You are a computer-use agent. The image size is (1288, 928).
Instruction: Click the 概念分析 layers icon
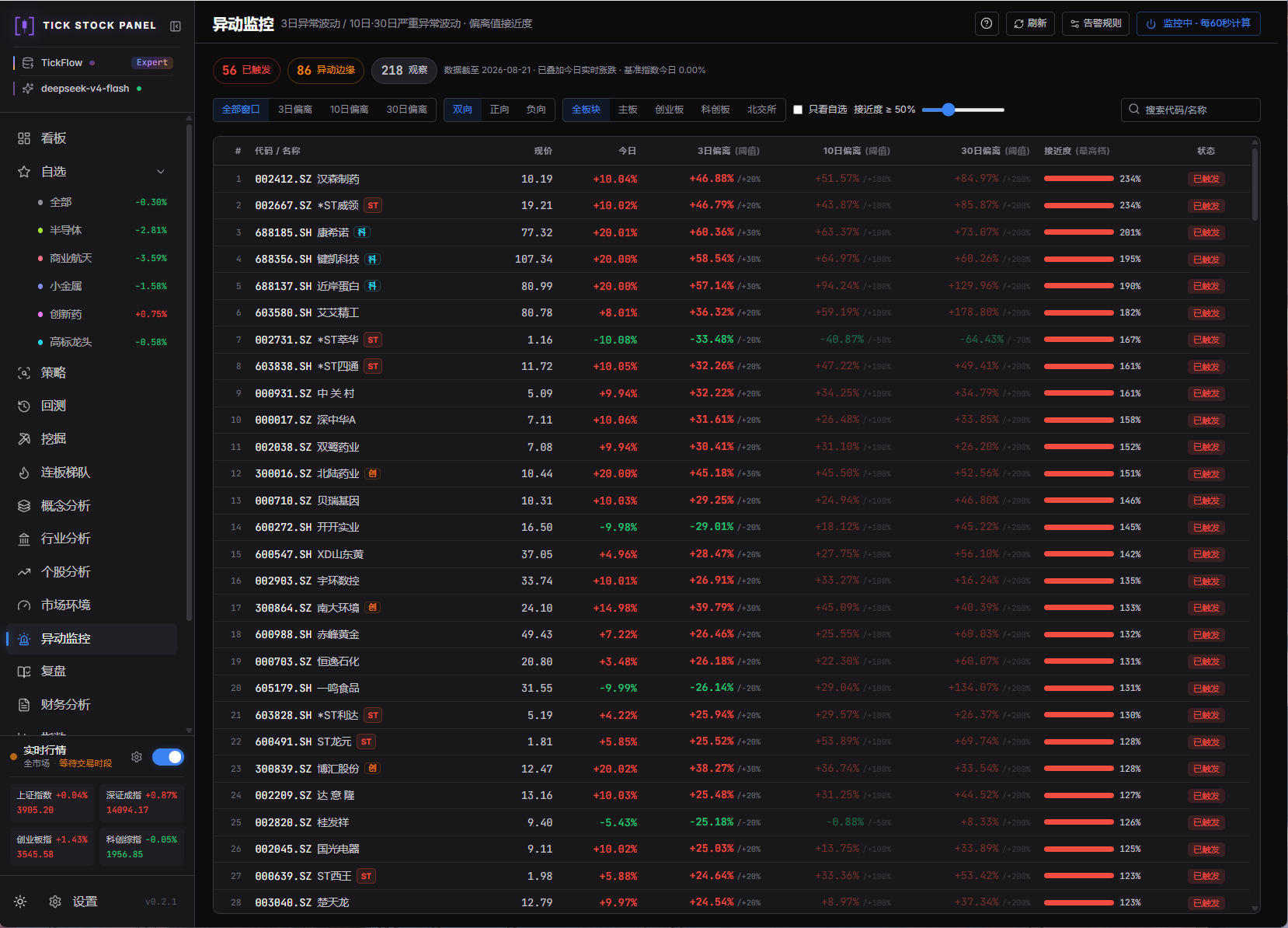tap(24, 506)
